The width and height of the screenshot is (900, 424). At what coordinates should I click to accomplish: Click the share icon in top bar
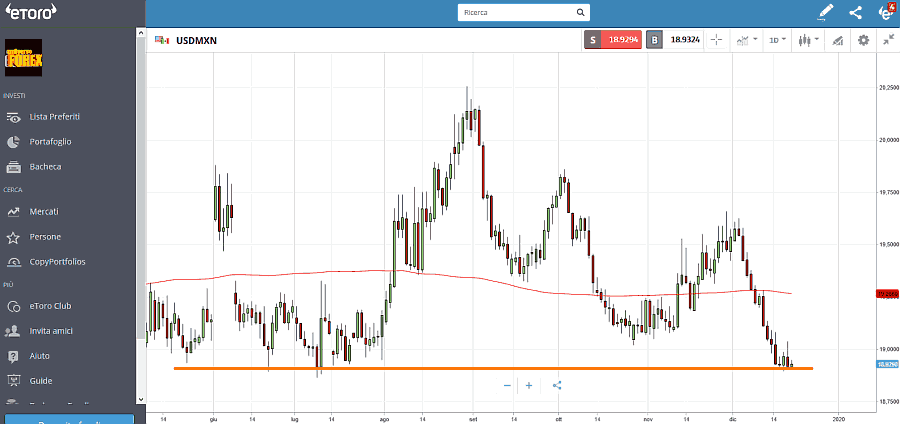click(x=855, y=13)
